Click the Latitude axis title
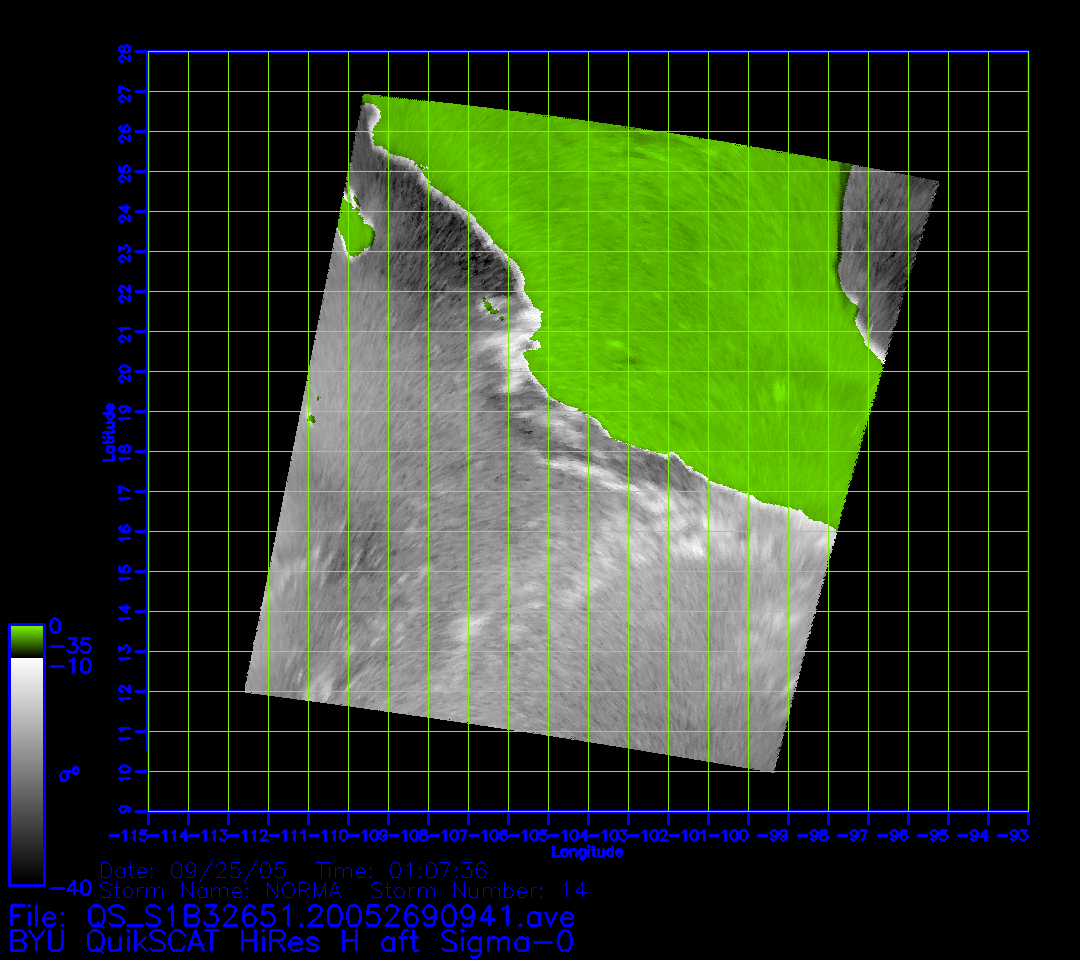 pyautogui.click(x=108, y=431)
